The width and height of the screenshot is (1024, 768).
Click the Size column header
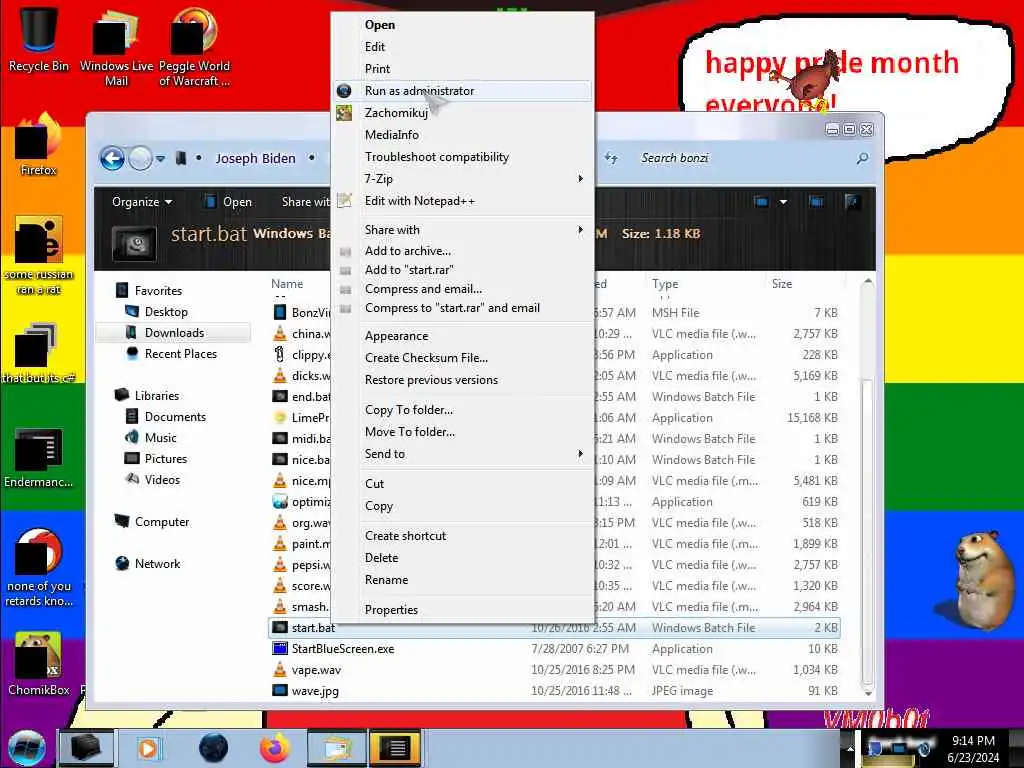tap(782, 283)
